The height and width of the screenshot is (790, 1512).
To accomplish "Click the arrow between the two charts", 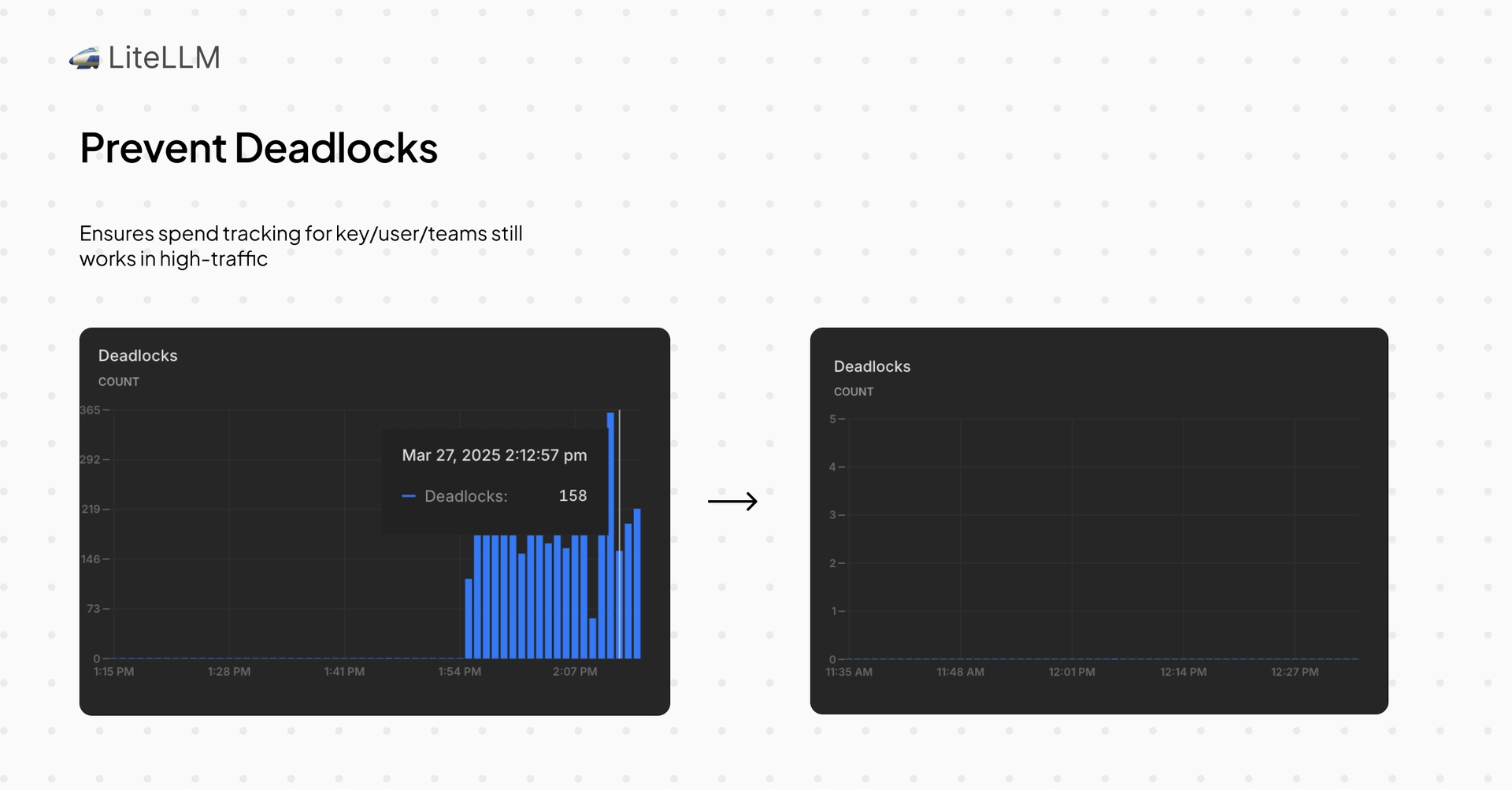I will 732,501.
